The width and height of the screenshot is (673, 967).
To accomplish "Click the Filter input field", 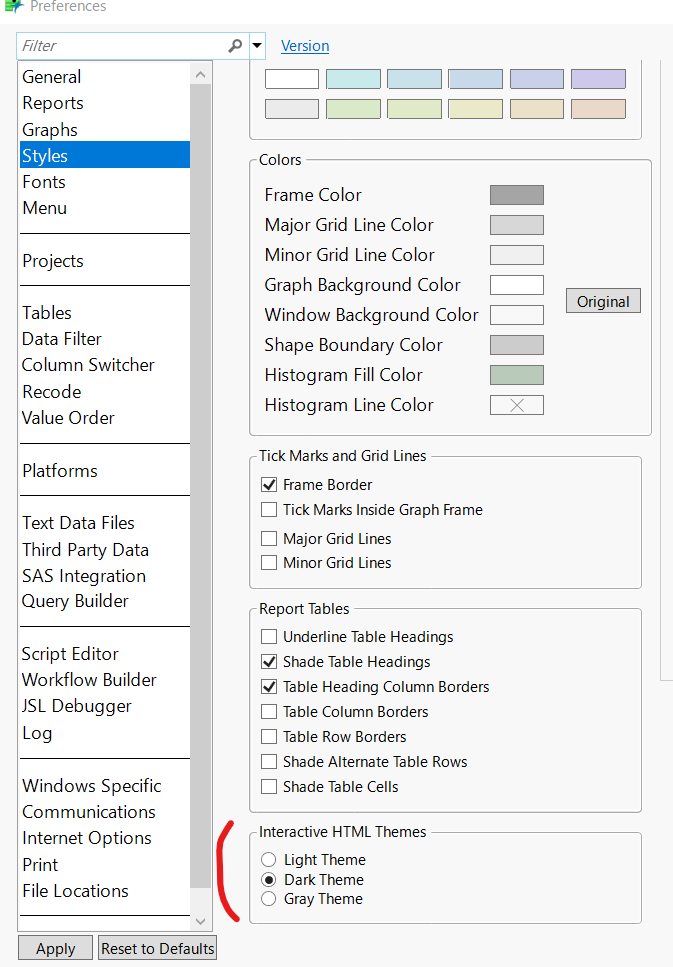I will [120, 46].
